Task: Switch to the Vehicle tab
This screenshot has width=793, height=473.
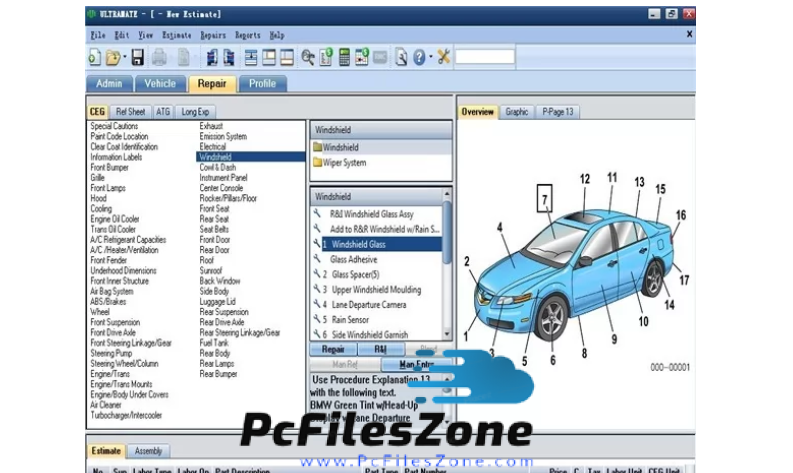Action: (160, 83)
